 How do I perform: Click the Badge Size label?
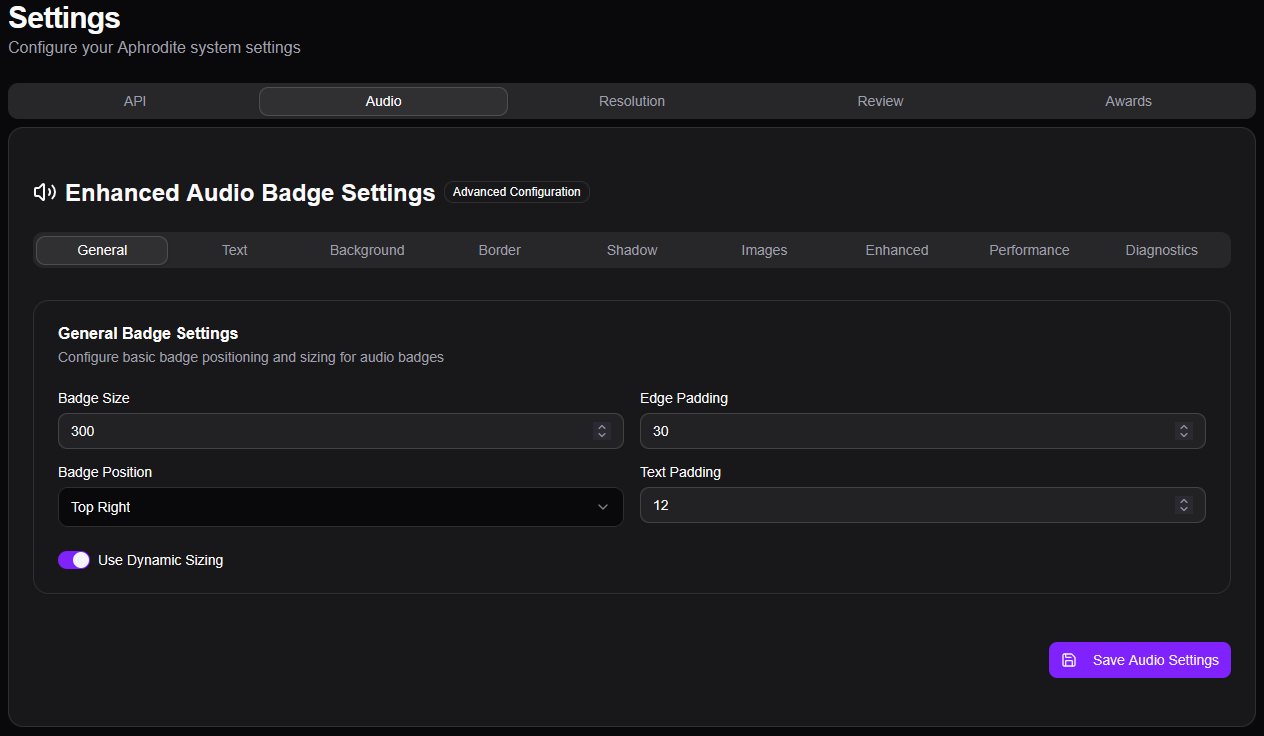(94, 398)
